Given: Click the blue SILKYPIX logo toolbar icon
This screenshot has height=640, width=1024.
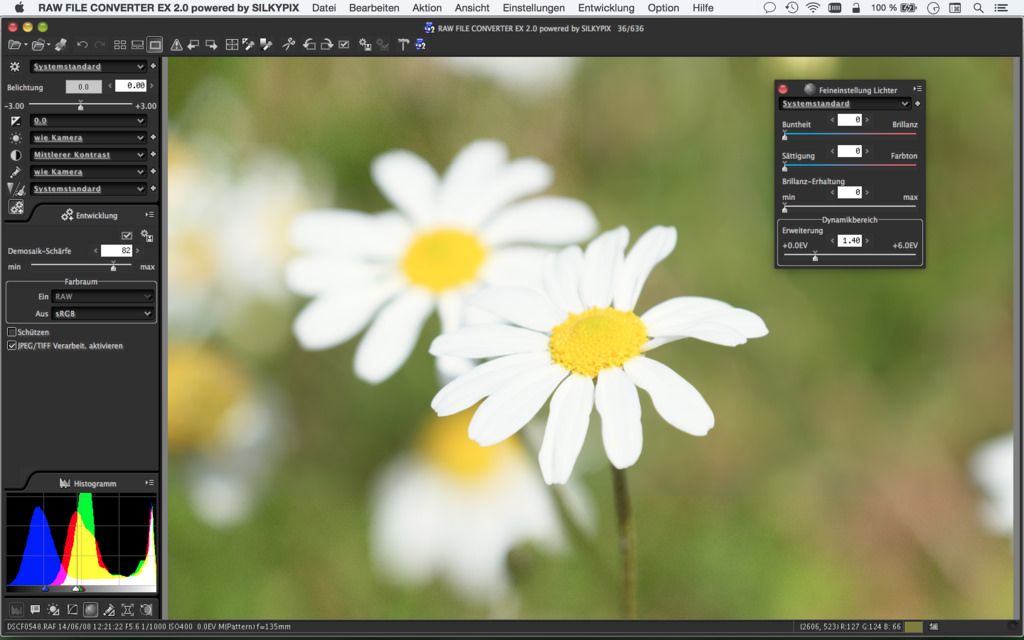Looking at the screenshot, I should (420, 45).
